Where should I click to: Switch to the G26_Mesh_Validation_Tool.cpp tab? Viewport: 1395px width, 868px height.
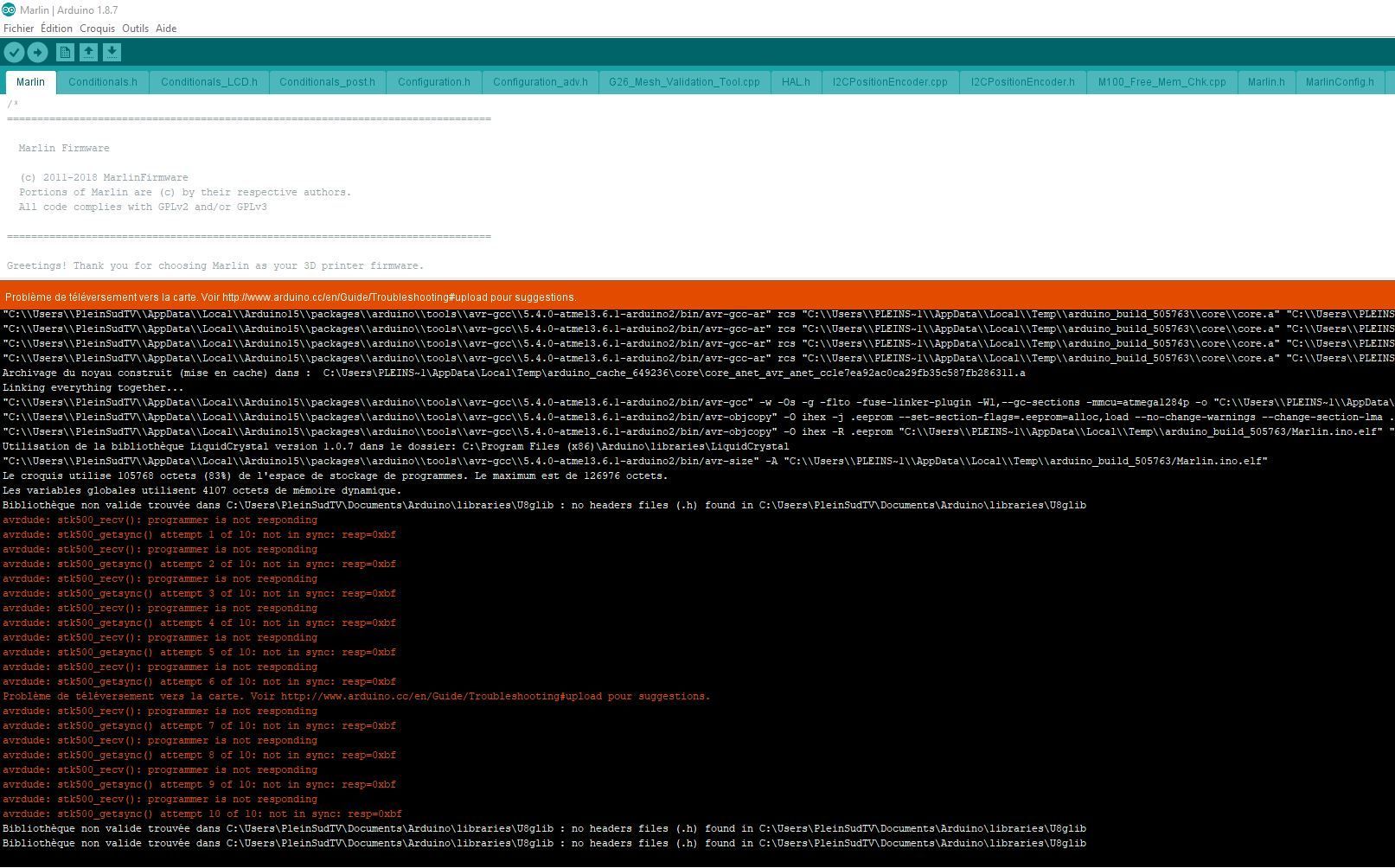(x=684, y=82)
